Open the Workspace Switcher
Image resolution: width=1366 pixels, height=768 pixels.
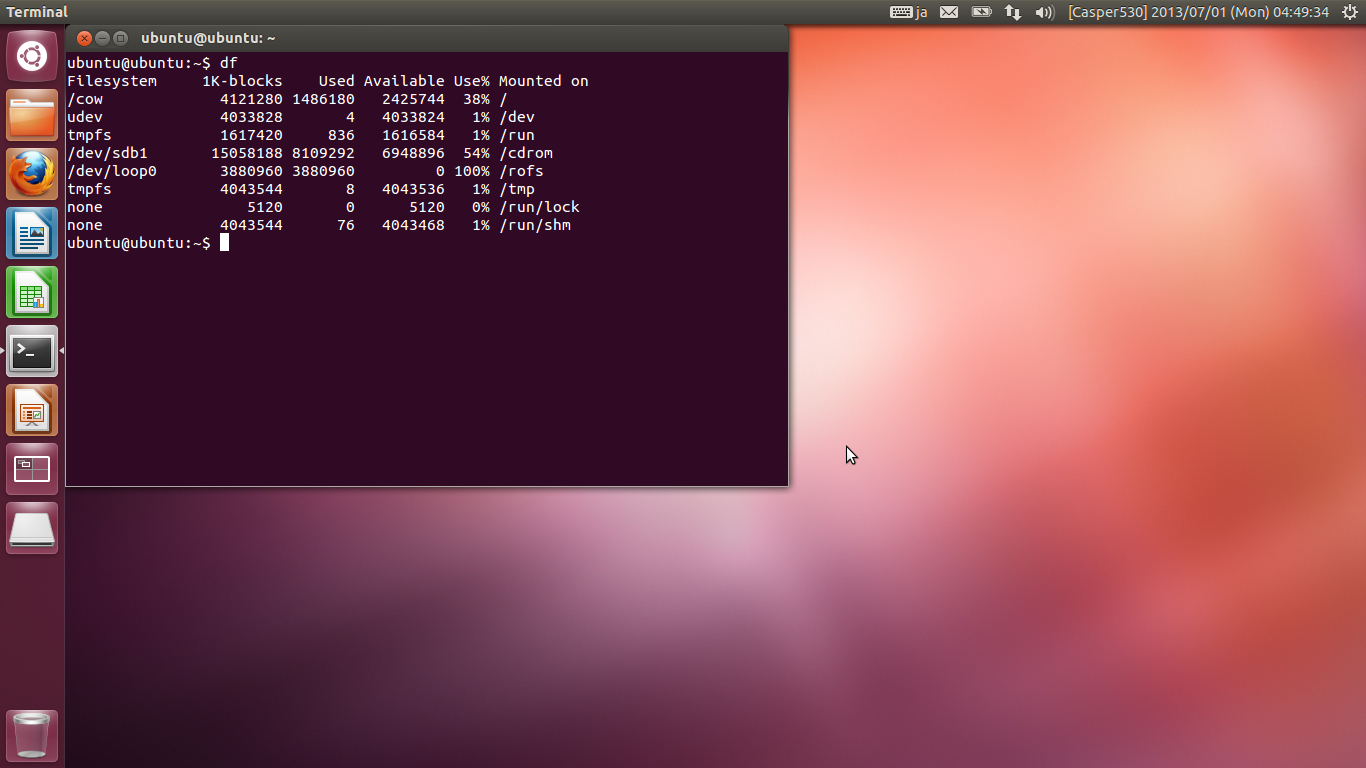pos(32,469)
